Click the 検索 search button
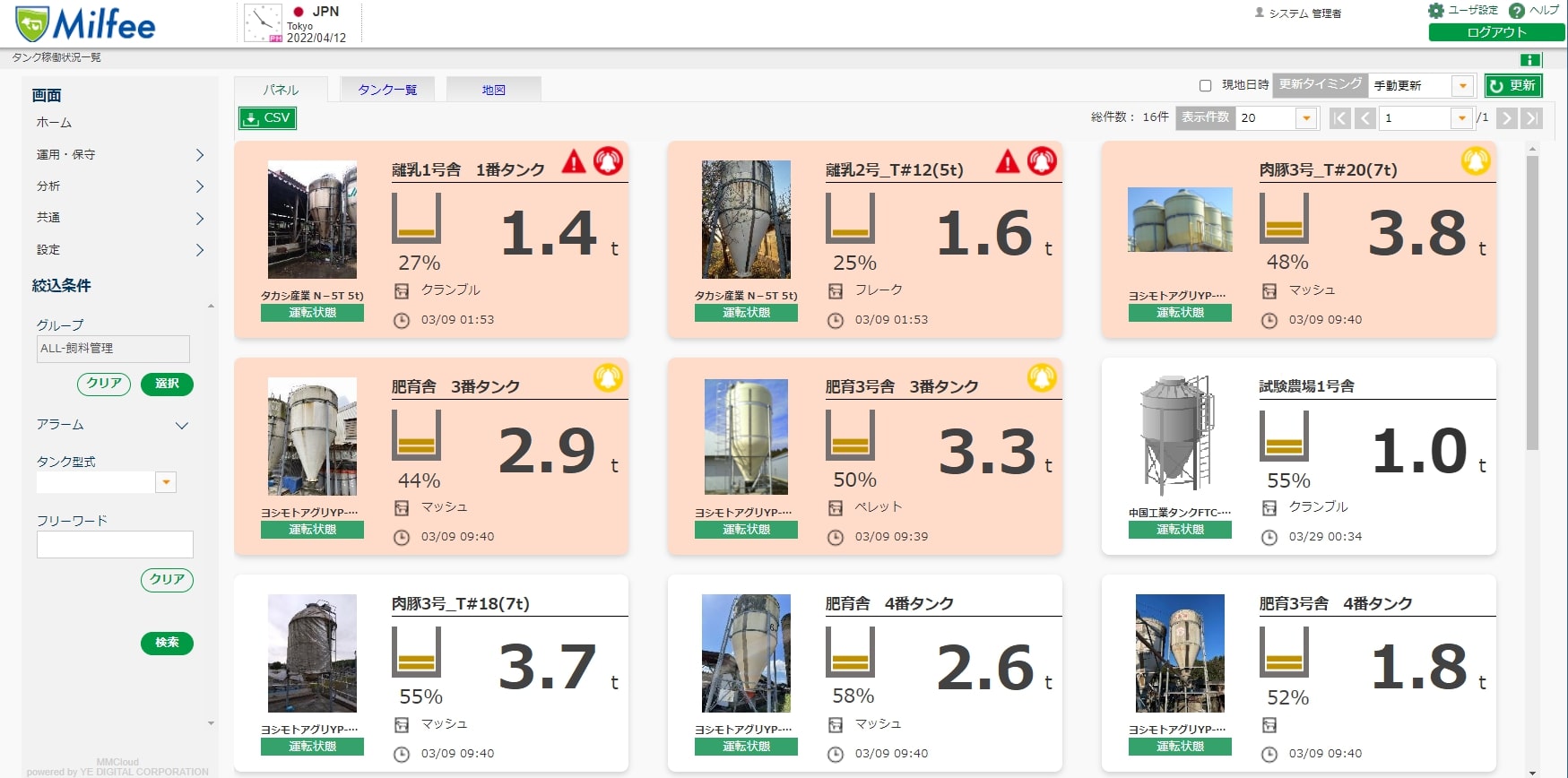This screenshot has height=778, width=1568. coord(167,643)
